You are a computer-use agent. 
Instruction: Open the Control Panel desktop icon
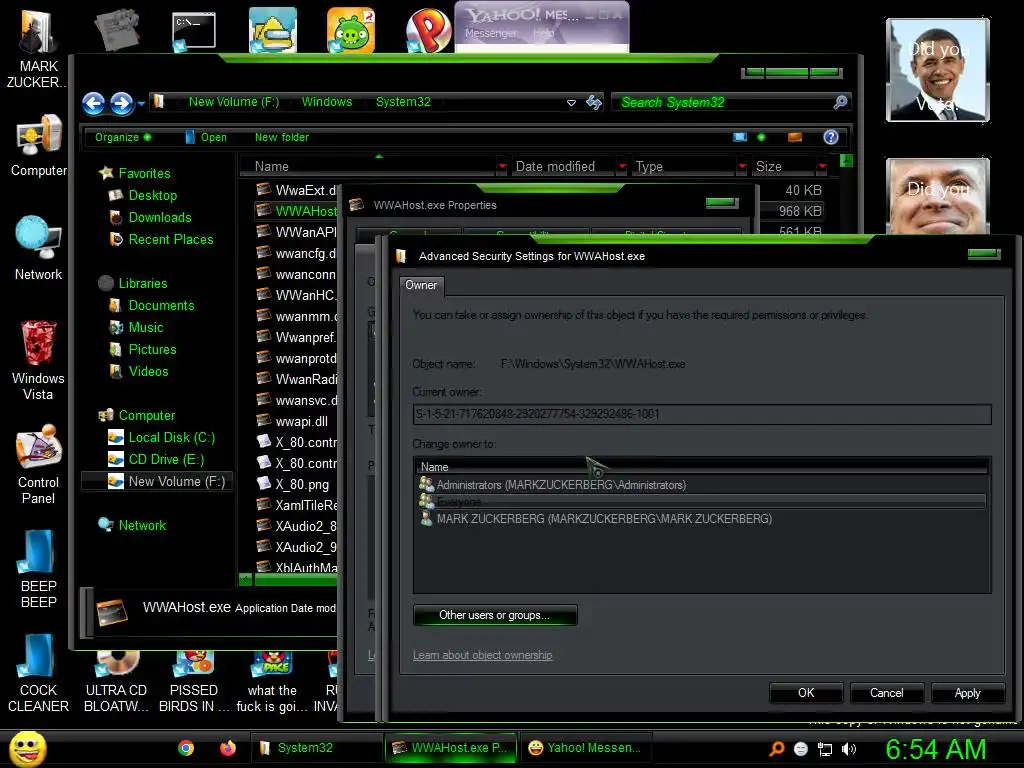point(39,464)
